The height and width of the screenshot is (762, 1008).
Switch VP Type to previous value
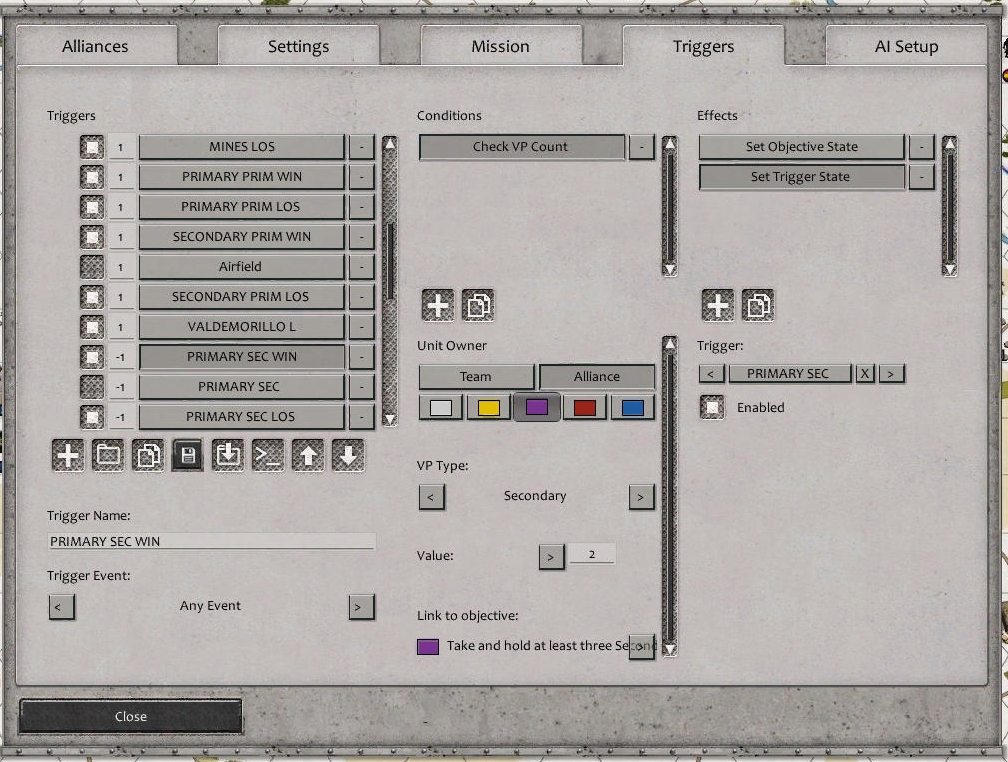pyautogui.click(x=431, y=497)
